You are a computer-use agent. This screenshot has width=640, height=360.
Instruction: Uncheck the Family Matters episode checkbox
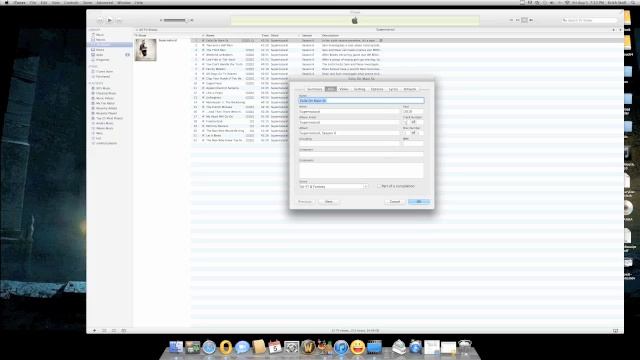coord(203,69)
